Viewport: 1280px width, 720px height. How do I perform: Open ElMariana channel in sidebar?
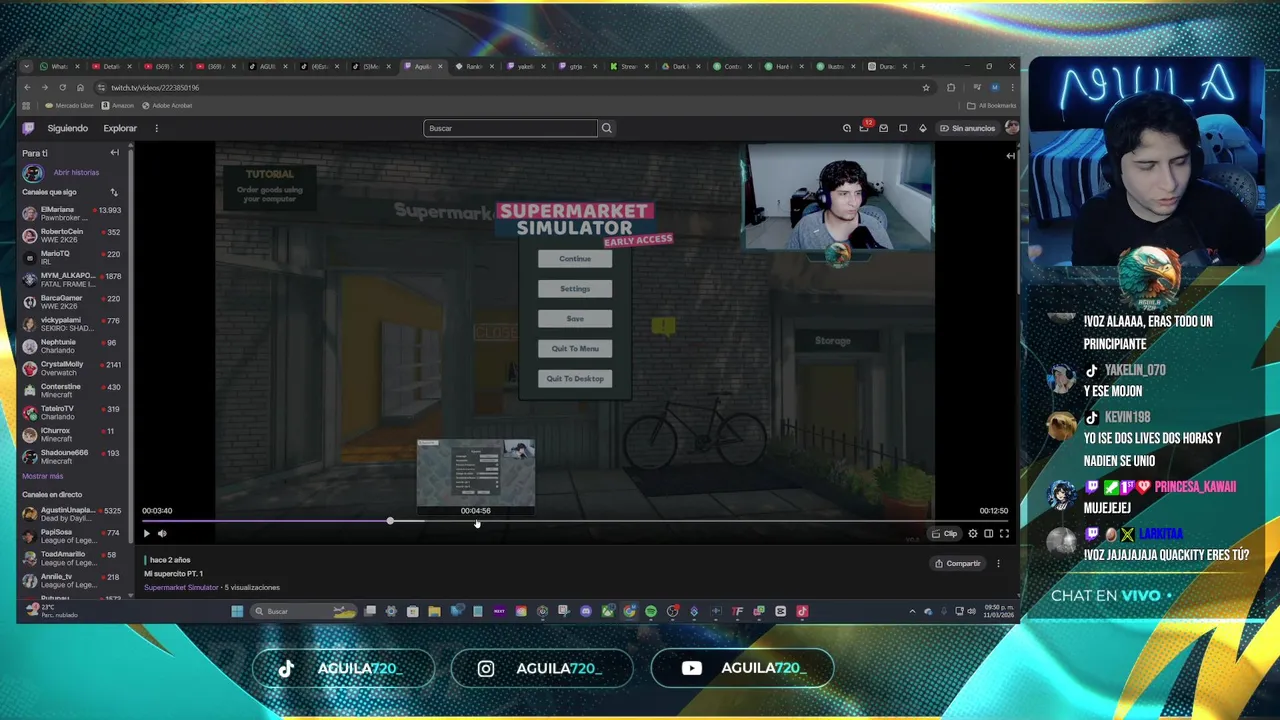click(72, 213)
